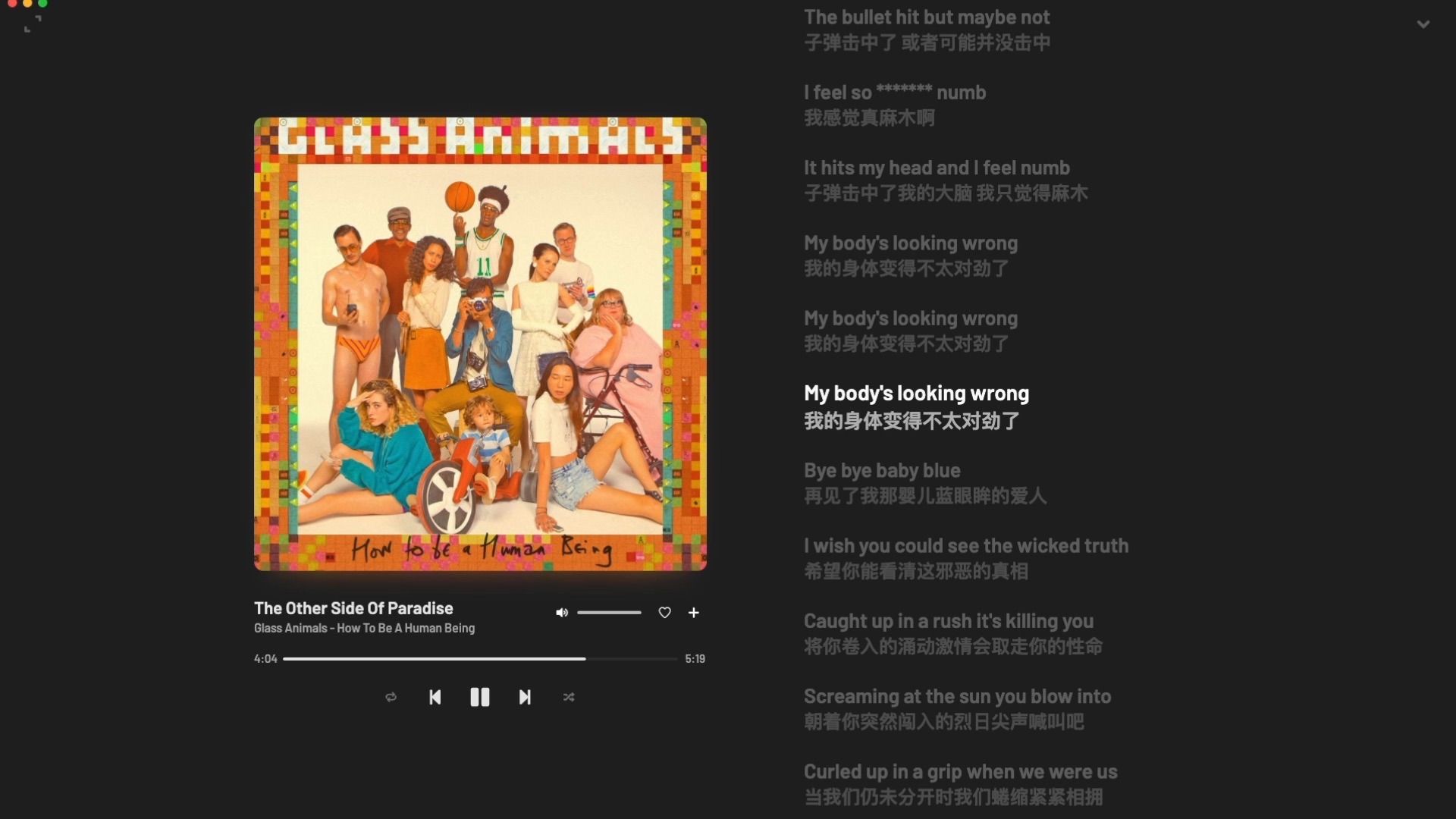Like the song with the heart icon
Image resolution: width=1456 pixels, height=819 pixels.
(664, 613)
